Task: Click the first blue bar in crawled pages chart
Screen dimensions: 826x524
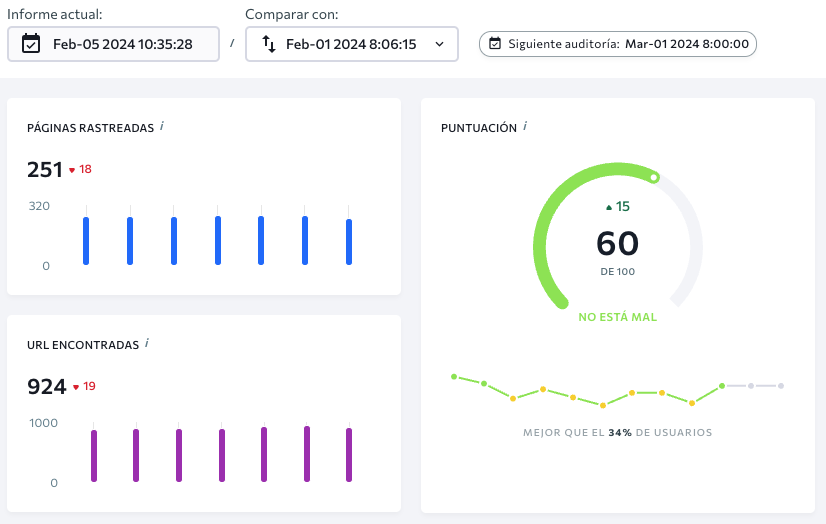Action: (x=86, y=241)
